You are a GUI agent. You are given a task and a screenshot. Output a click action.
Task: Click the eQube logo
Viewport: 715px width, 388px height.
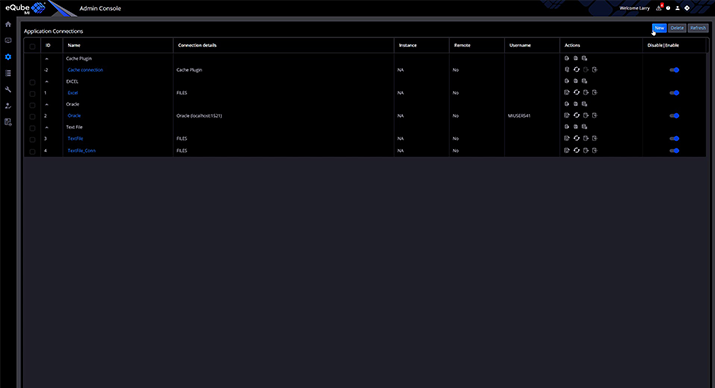click(25, 8)
